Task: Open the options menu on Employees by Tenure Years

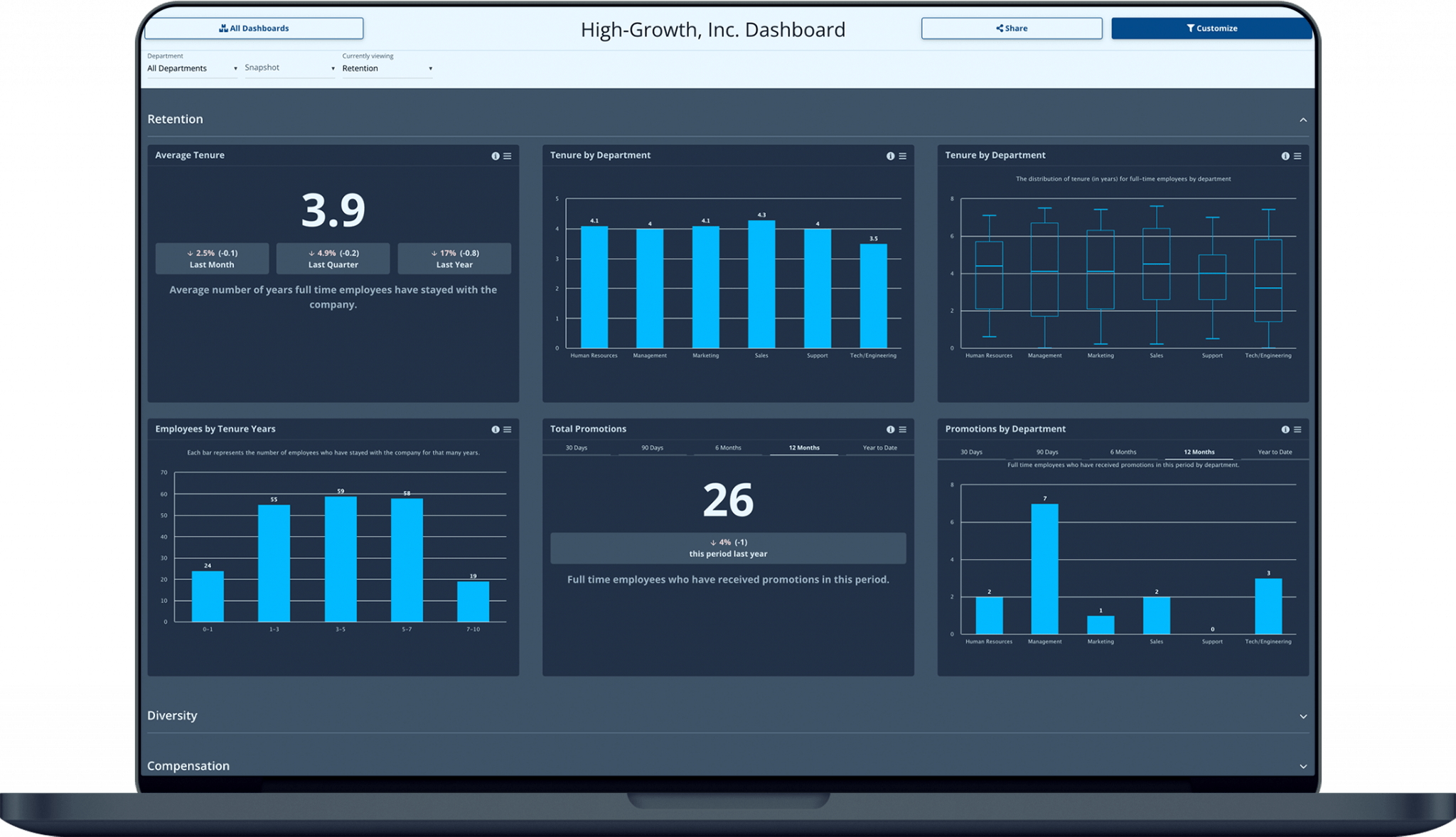Action: tap(508, 429)
